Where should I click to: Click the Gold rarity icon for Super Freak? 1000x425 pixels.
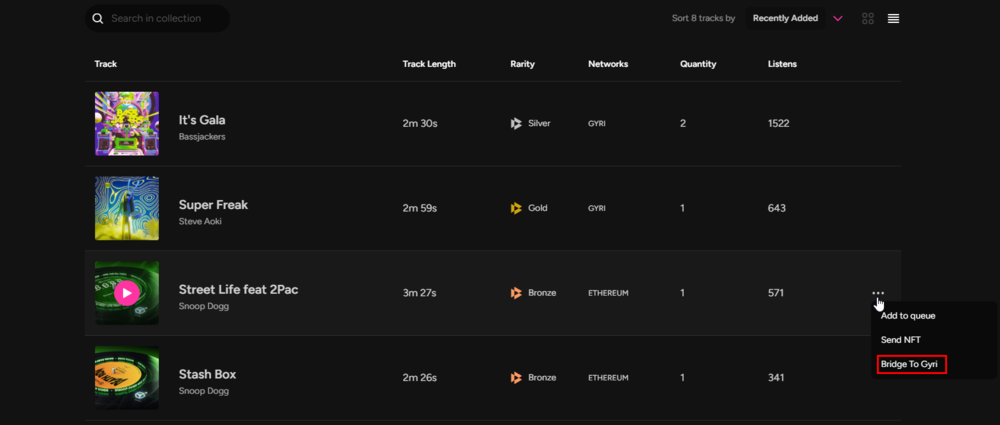click(x=516, y=208)
